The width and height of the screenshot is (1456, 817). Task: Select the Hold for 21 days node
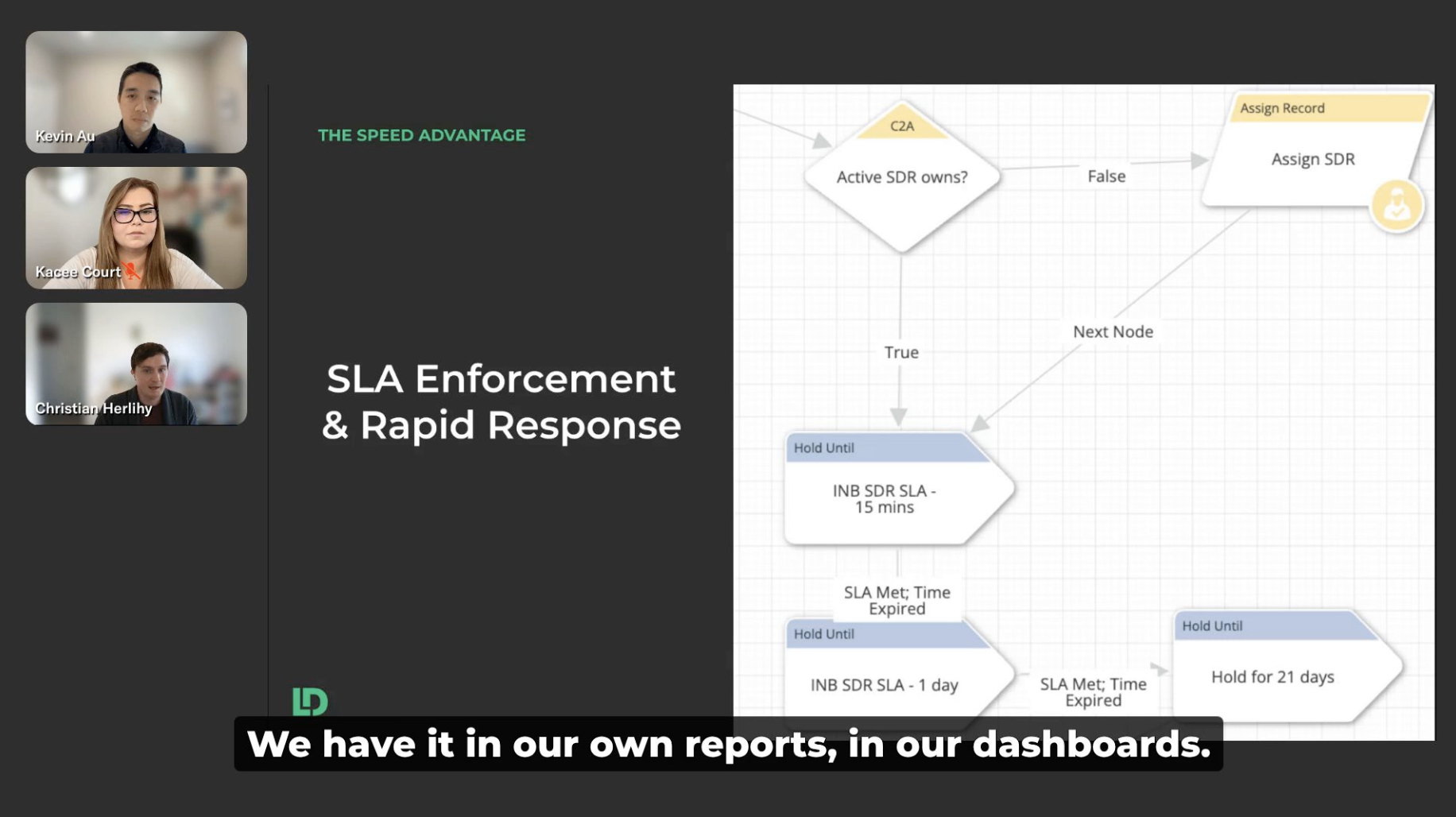pyautogui.click(x=1272, y=677)
